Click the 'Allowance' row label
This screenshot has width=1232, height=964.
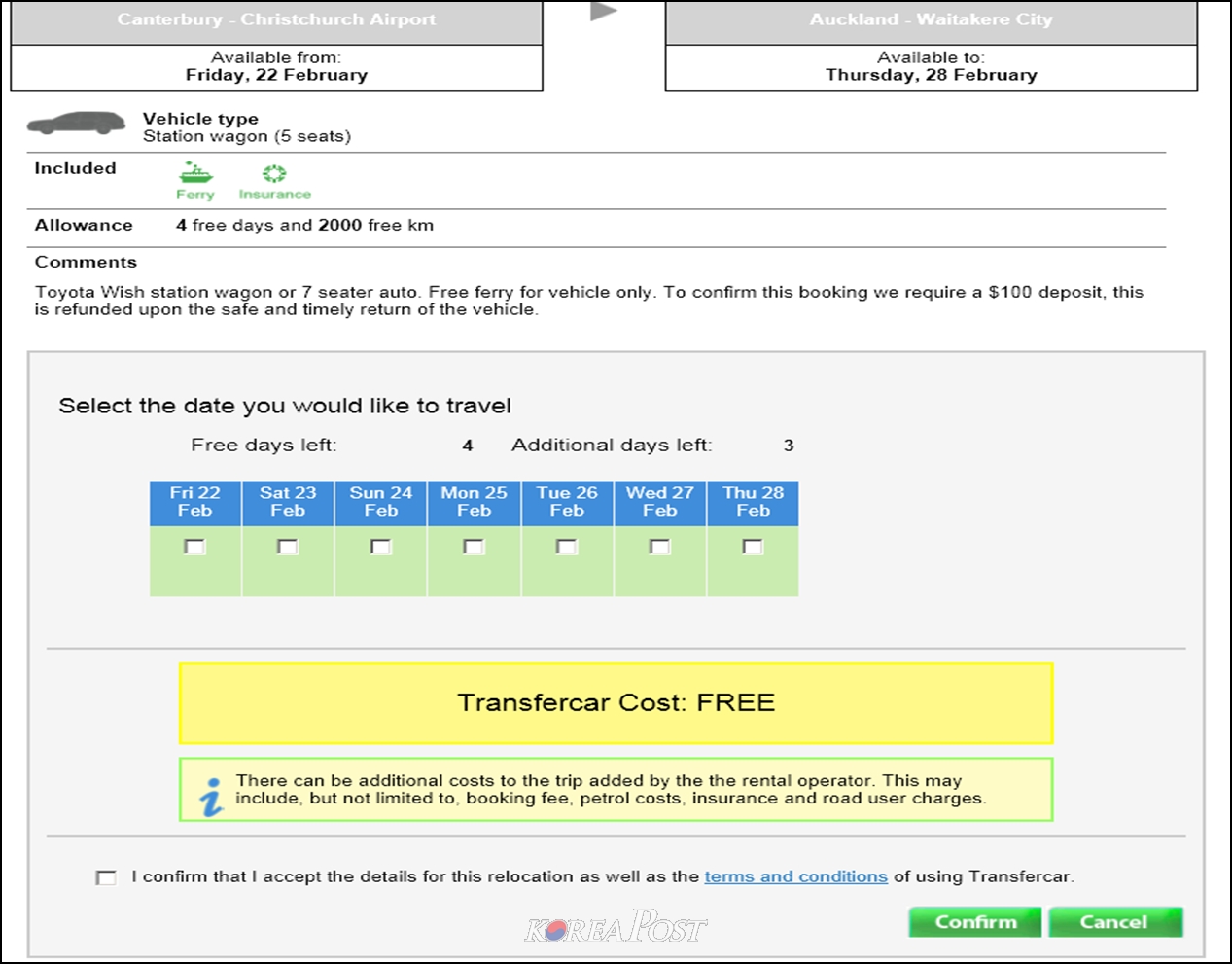(84, 225)
